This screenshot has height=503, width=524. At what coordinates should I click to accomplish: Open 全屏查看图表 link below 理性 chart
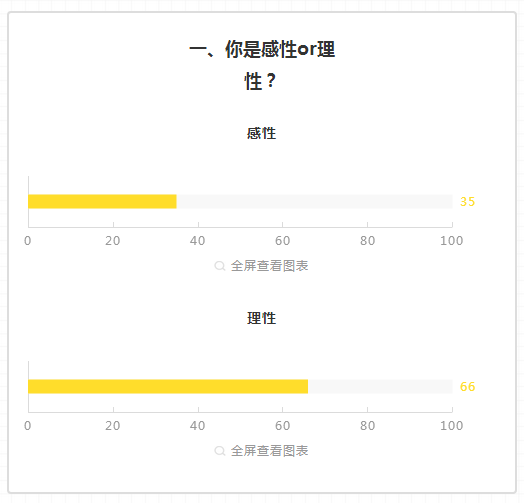[269, 451]
